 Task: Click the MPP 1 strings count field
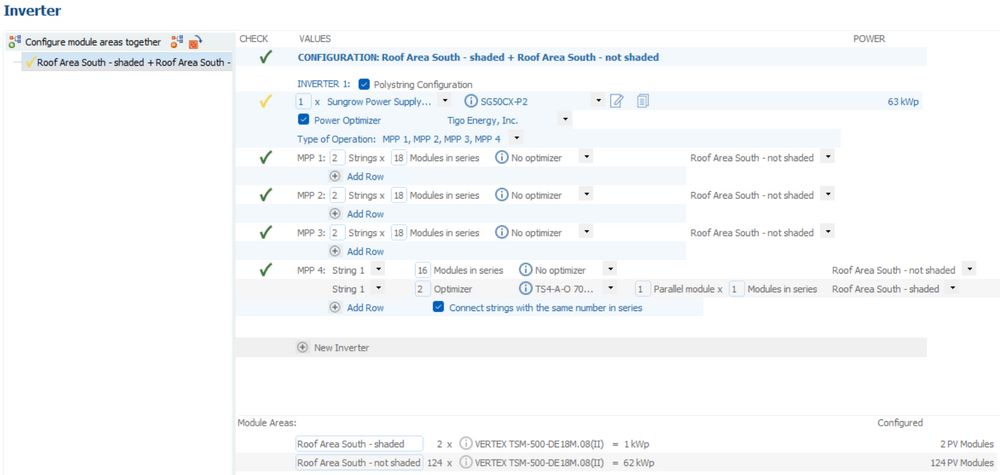click(337, 158)
